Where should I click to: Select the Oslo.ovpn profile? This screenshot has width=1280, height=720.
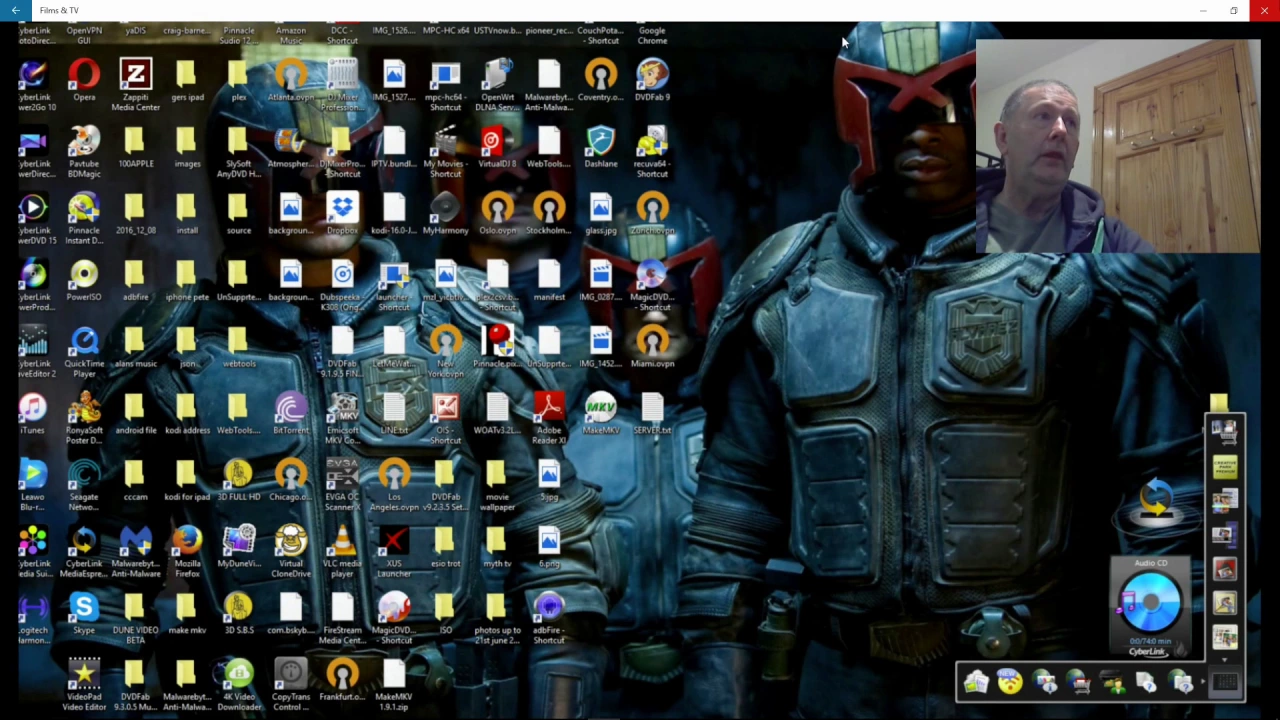pos(497,213)
